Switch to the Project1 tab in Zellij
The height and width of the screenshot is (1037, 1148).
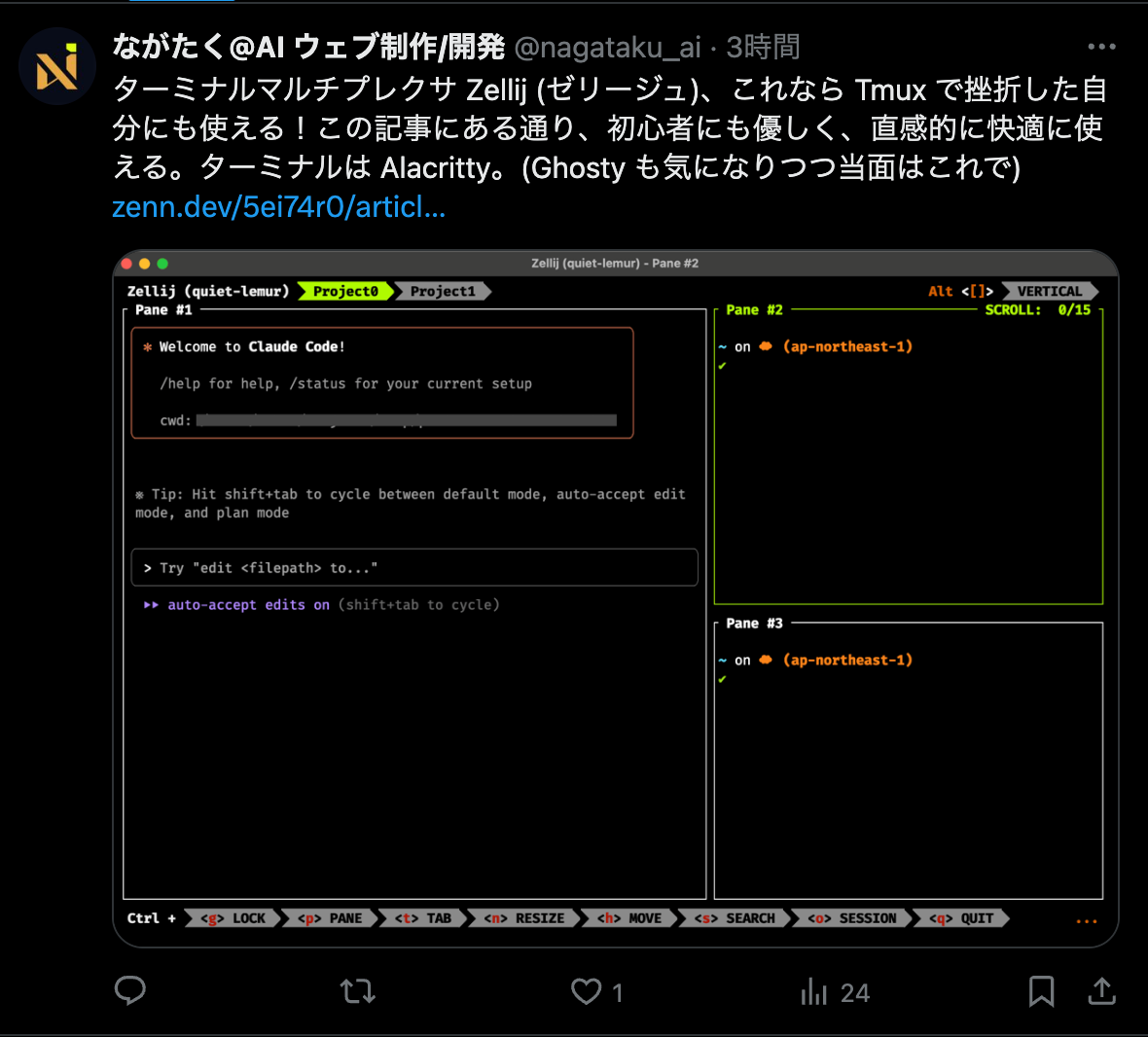coord(443,291)
